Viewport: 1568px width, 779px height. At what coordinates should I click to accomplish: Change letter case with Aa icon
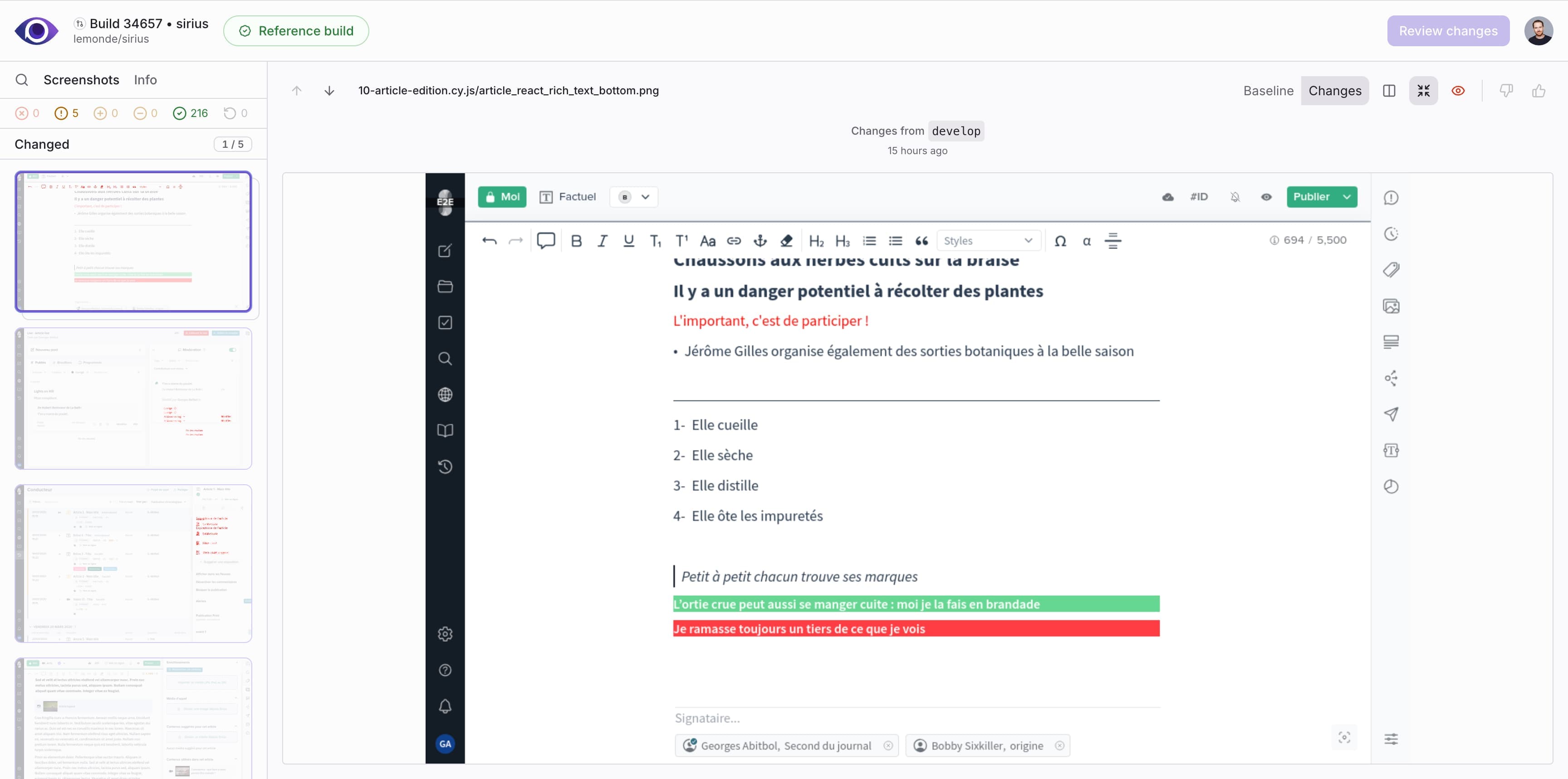pyautogui.click(x=707, y=241)
